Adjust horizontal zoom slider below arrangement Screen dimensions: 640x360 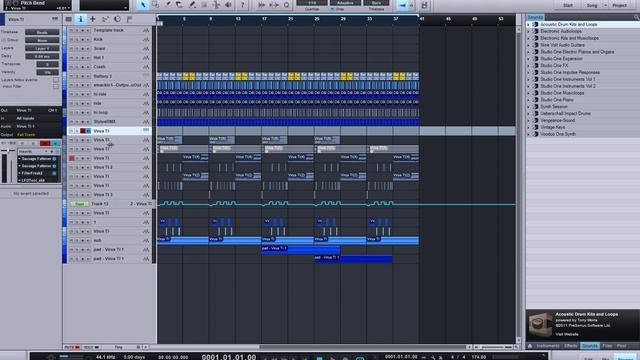[493, 347]
